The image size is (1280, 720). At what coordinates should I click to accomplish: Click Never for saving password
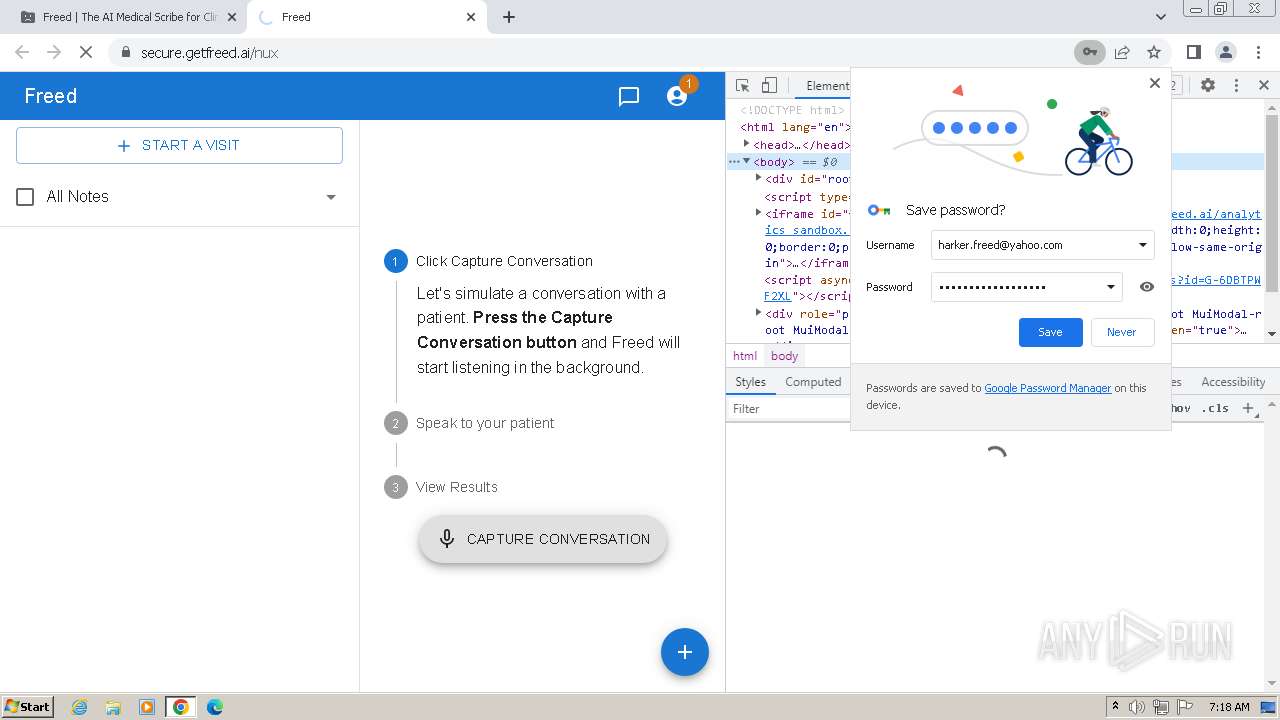[x=1121, y=332]
